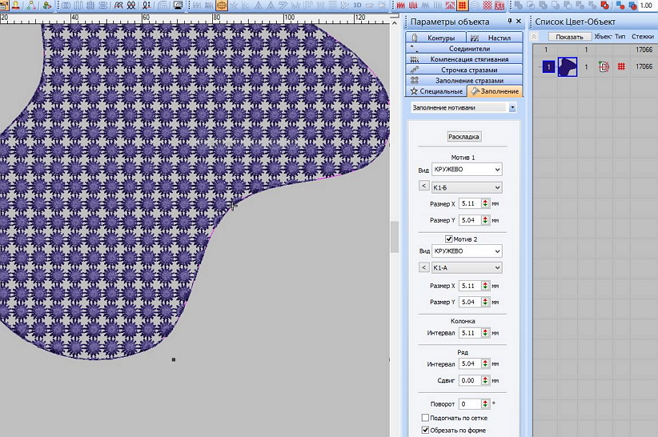This screenshot has width=658, height=437.
Task: Toggle the Мотив 2 checkbox
Action: tap(449, 239)
